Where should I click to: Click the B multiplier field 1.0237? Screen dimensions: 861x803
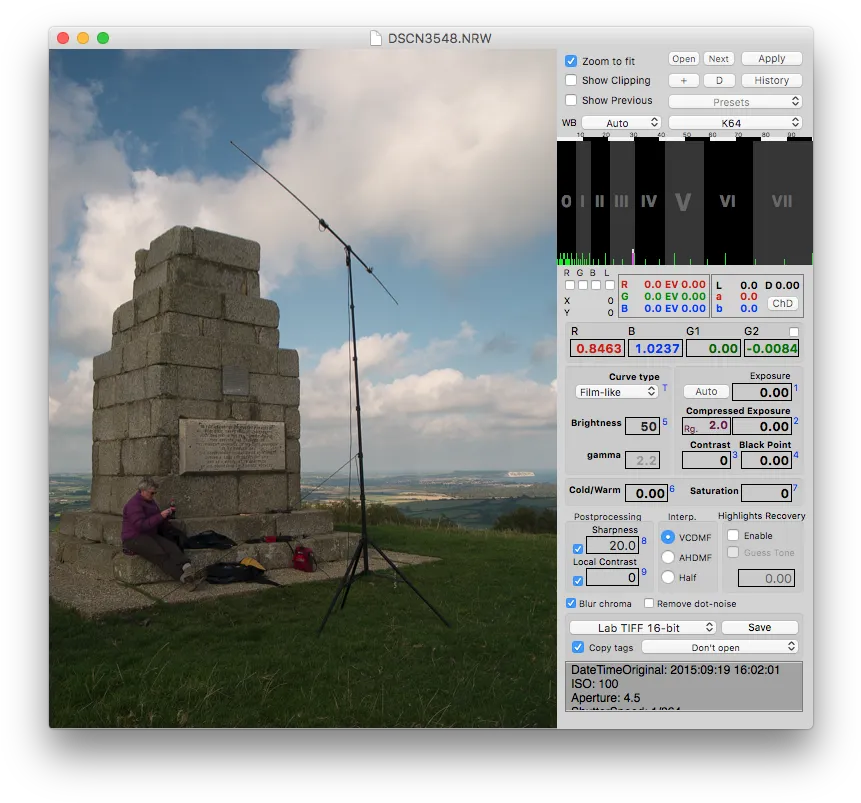tap(656, 348)
